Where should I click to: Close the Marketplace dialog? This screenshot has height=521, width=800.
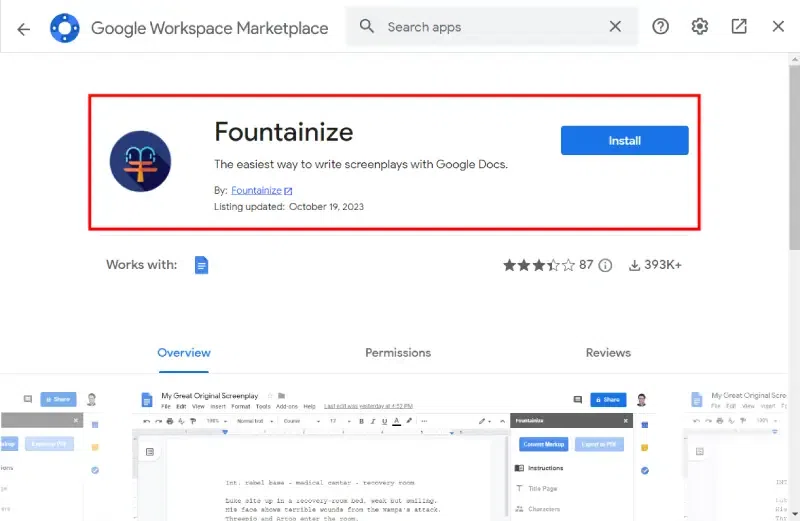778,26
